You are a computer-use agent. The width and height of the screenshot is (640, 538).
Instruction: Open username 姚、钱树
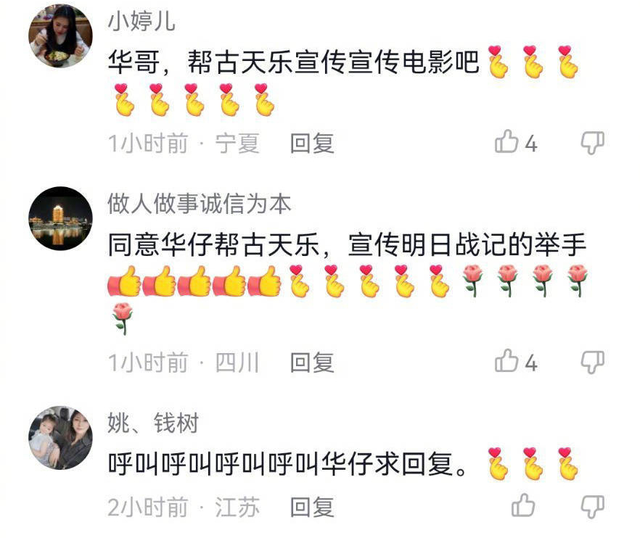[x=153, y=423]
